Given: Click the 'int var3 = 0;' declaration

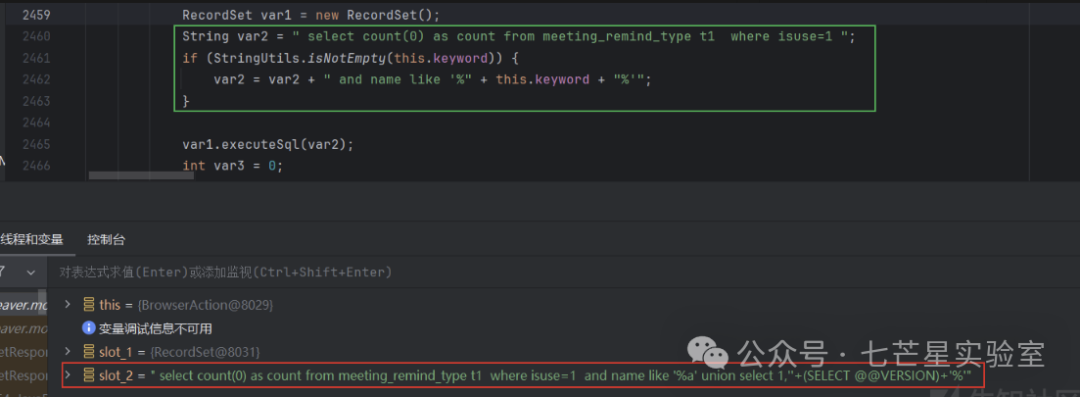Looking at the screenshot, I should tap(232, 166).
